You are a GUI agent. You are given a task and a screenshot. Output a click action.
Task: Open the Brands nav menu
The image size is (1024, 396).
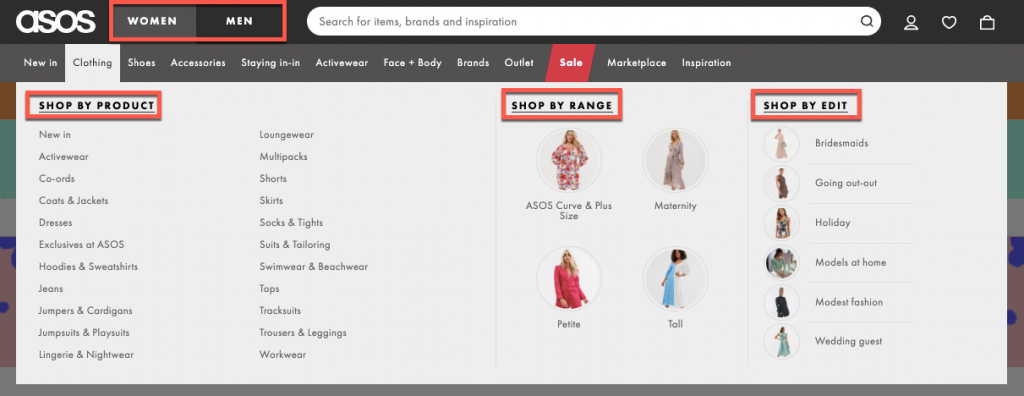pos(473,63)
